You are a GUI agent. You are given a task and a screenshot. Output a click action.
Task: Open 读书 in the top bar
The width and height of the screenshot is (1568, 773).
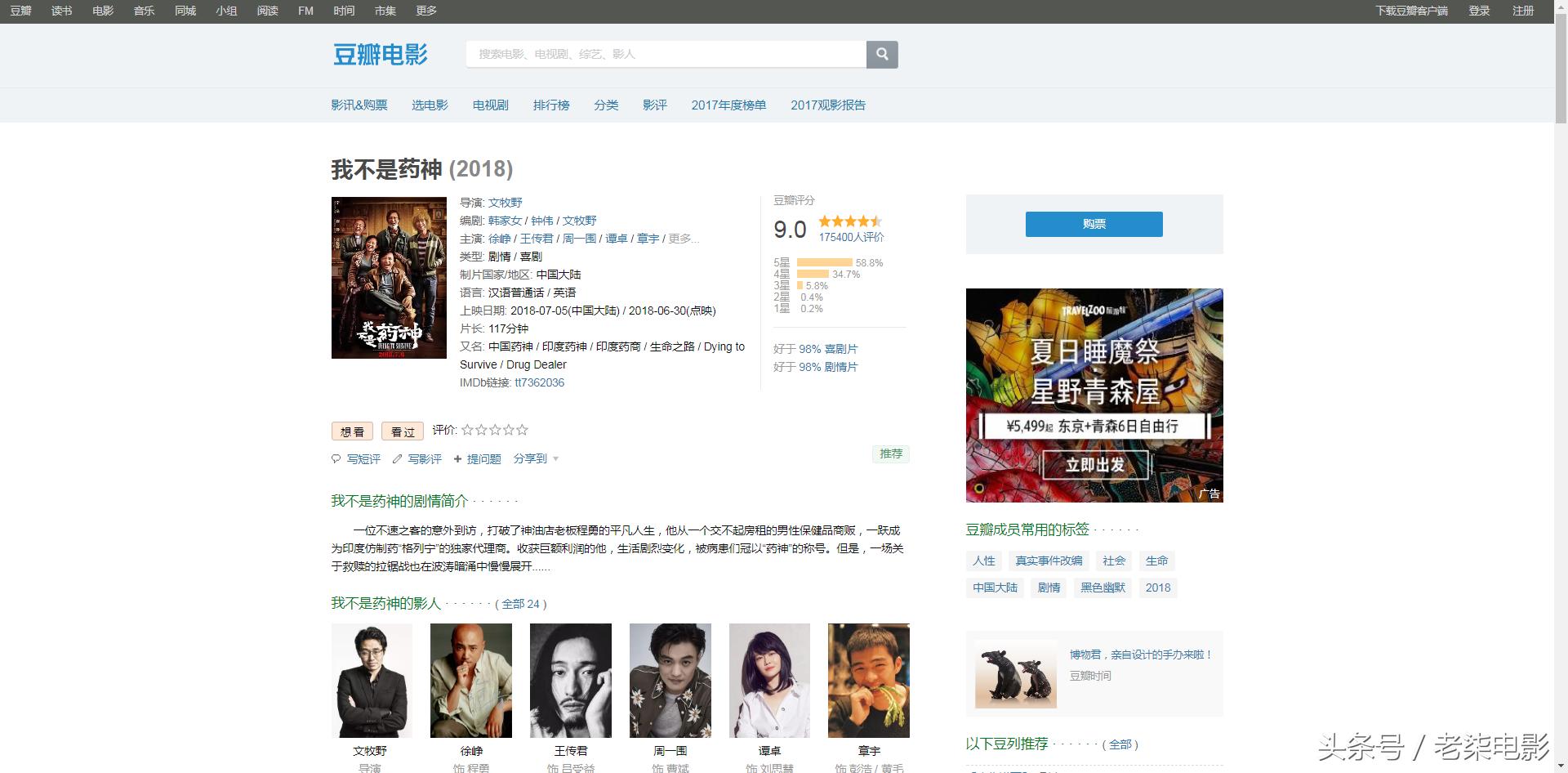point(61,11)
